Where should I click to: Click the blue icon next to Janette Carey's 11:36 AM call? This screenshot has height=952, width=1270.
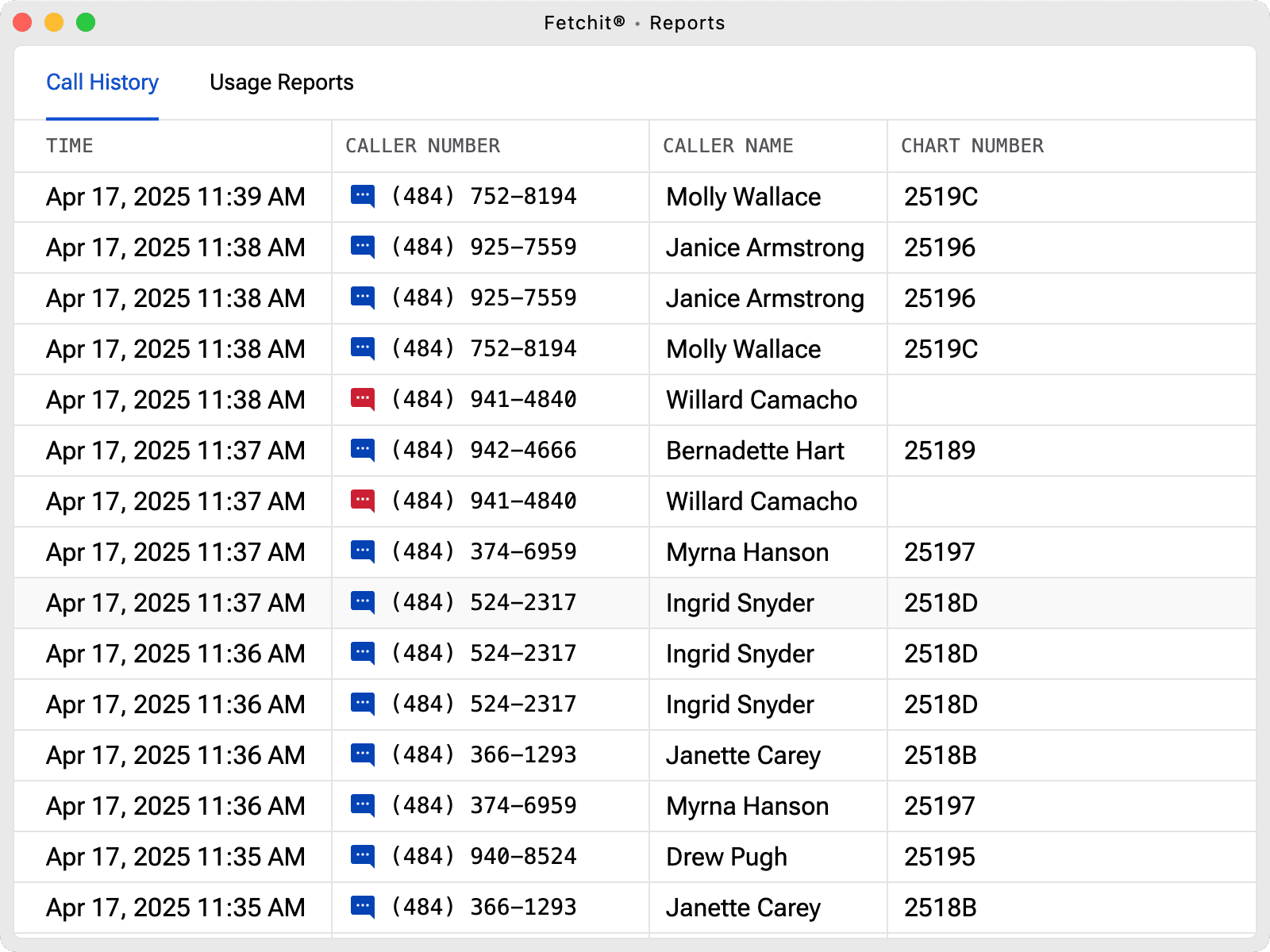point(363,755)
